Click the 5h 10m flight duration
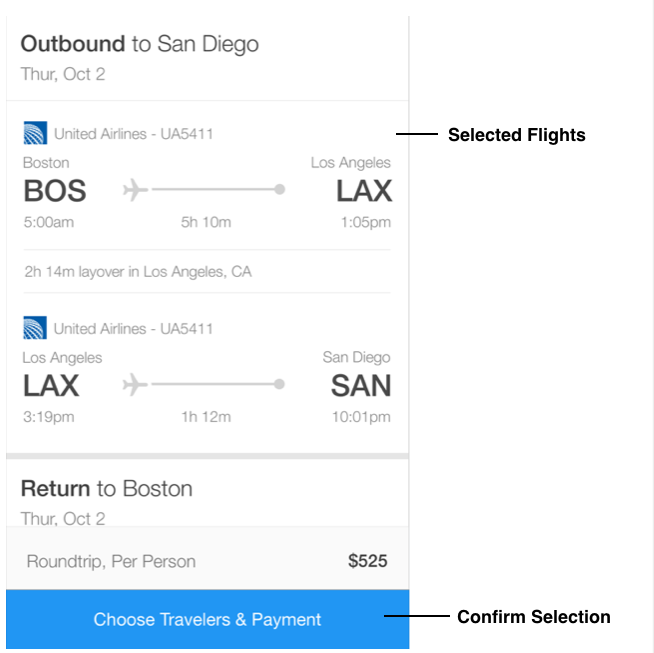This screenshot has height=653, width=654. pos(206,222)
